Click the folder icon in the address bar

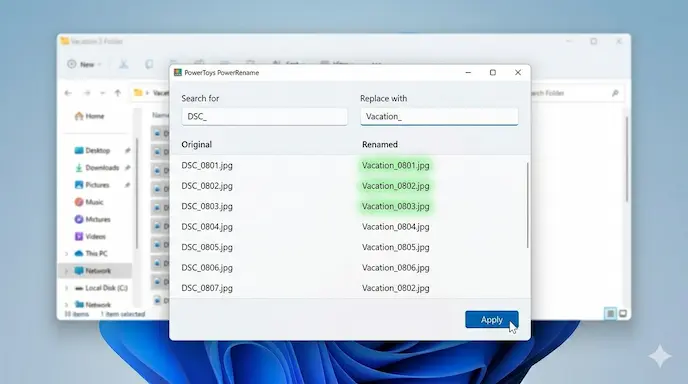point(138,93)
